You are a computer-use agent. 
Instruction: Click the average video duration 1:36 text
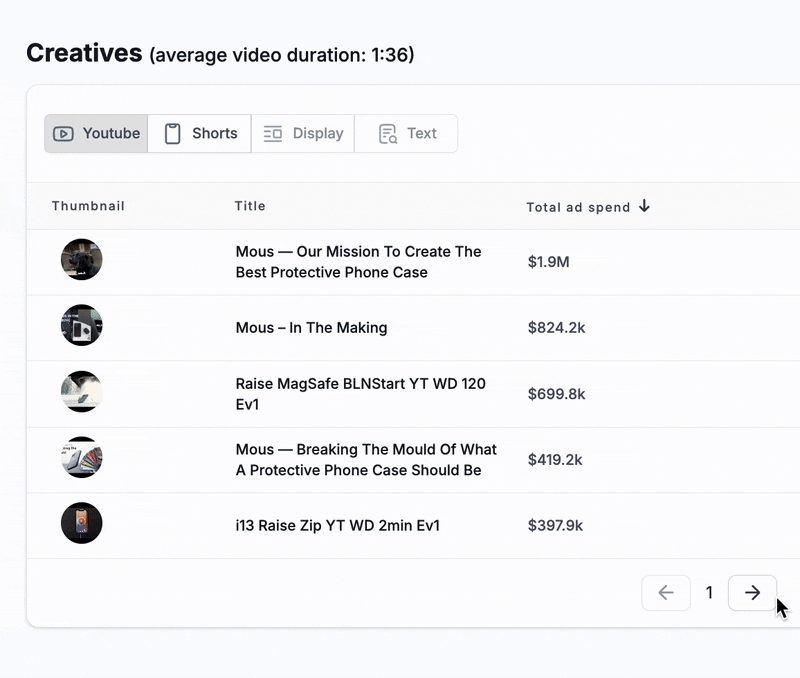click(x=282, y=55)
